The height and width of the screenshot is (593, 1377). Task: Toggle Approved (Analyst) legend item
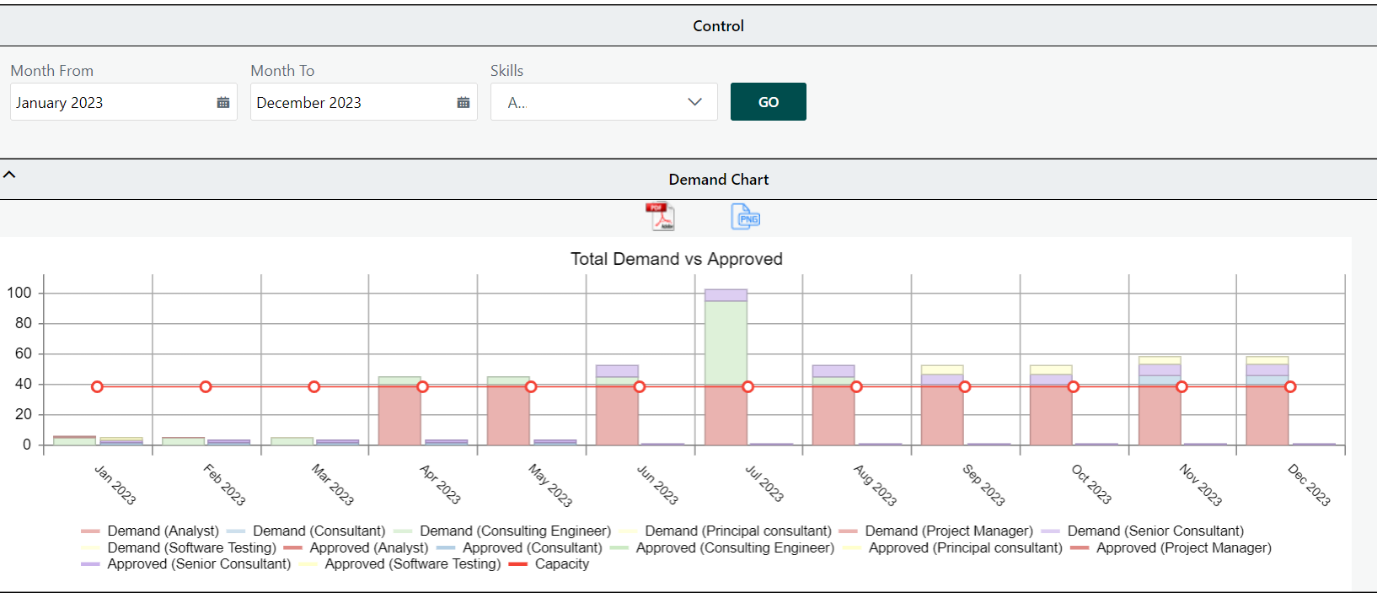[x=356, y=548]
